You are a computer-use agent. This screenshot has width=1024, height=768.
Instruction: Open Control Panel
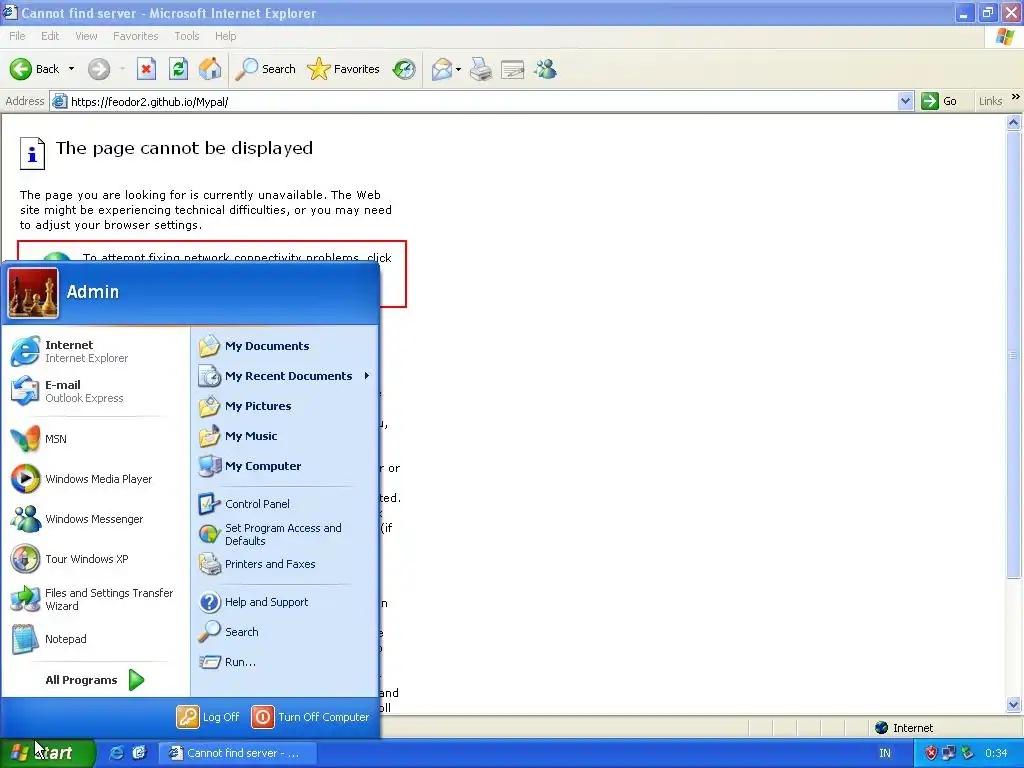tap(285, 504)
